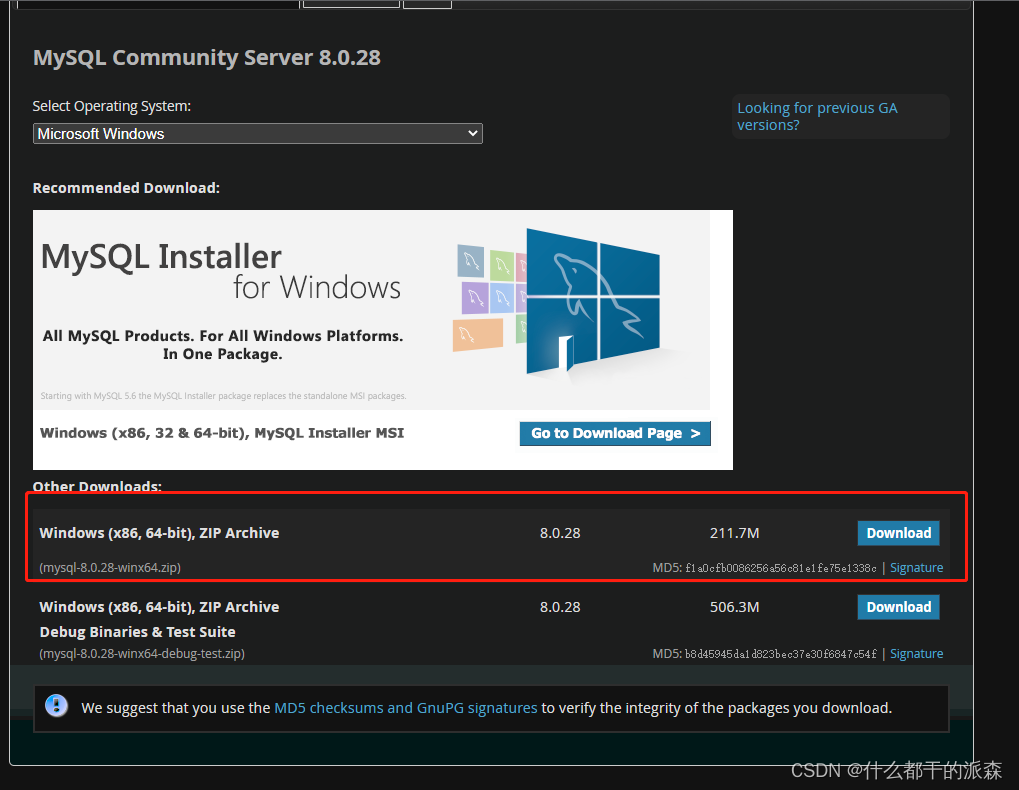Click the blue Windows dolphin logo graphic
Screen dimensions: 1019x790
point(593,301)
